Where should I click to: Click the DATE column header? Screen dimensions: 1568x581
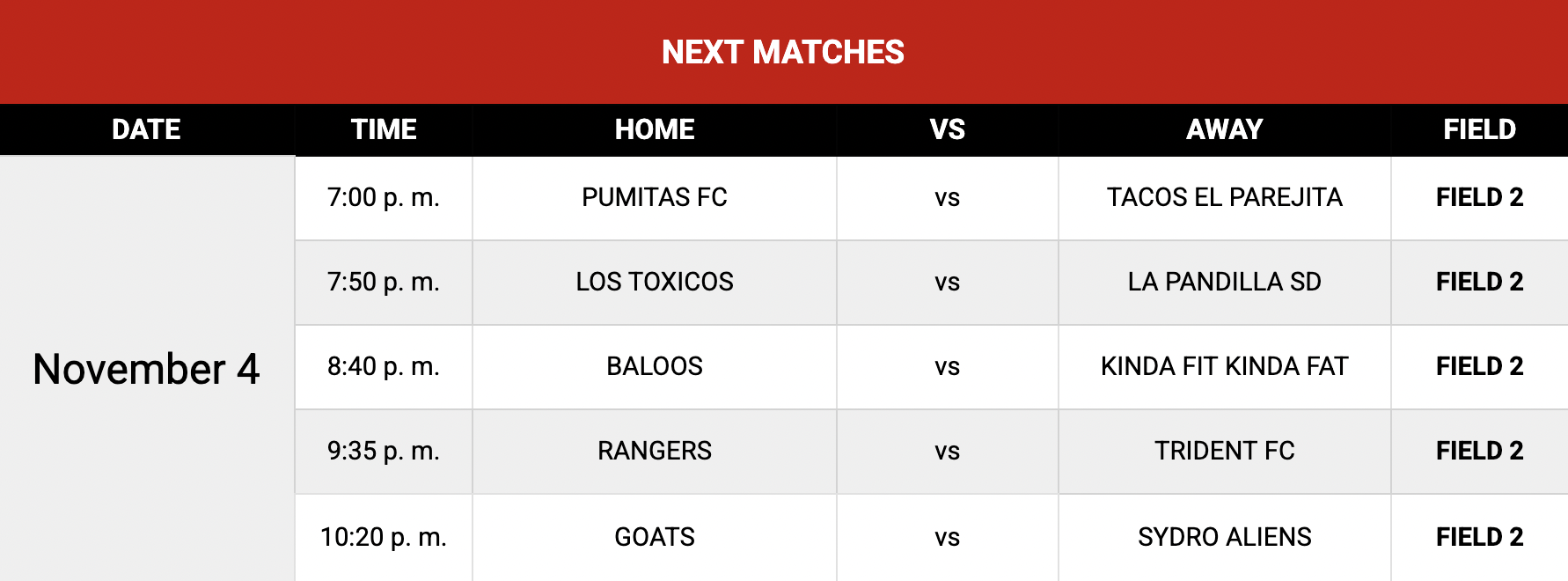pos(146,129)
